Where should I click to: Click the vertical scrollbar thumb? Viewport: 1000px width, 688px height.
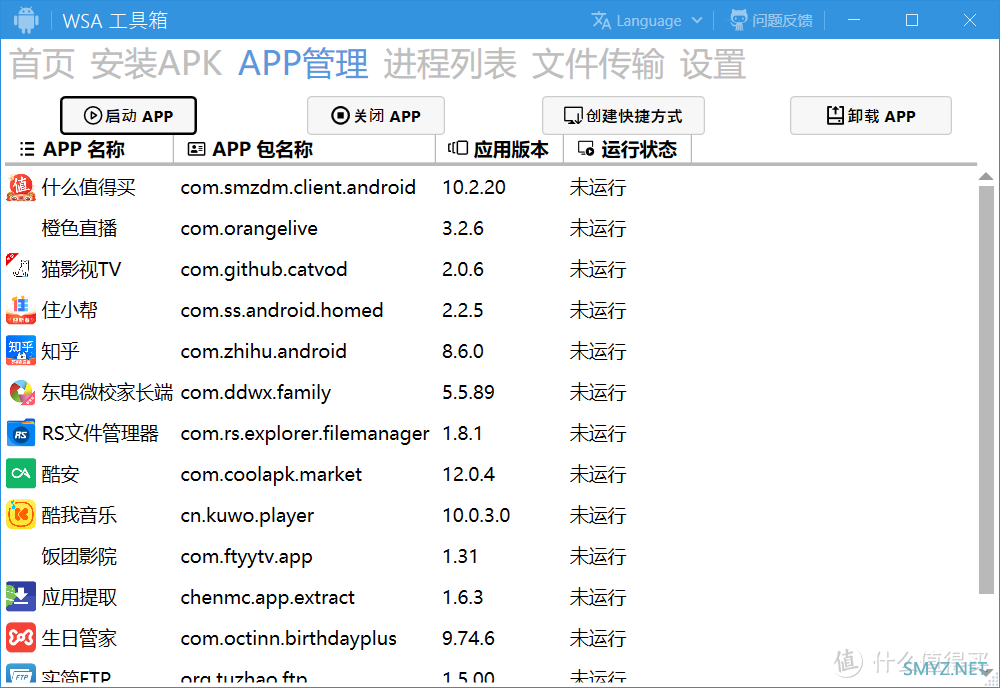[x=986, y=390]
